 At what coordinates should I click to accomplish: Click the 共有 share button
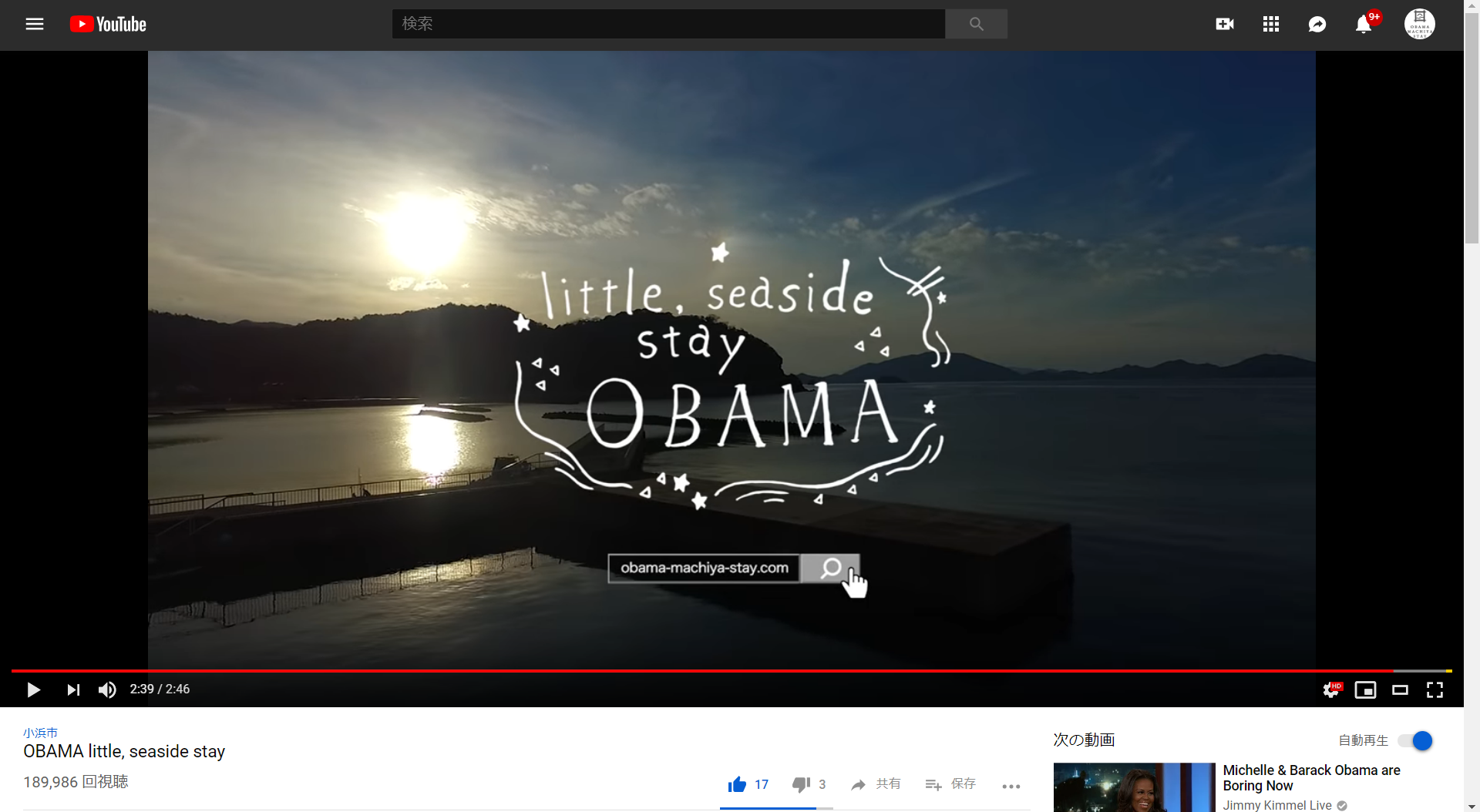[876, 784]
